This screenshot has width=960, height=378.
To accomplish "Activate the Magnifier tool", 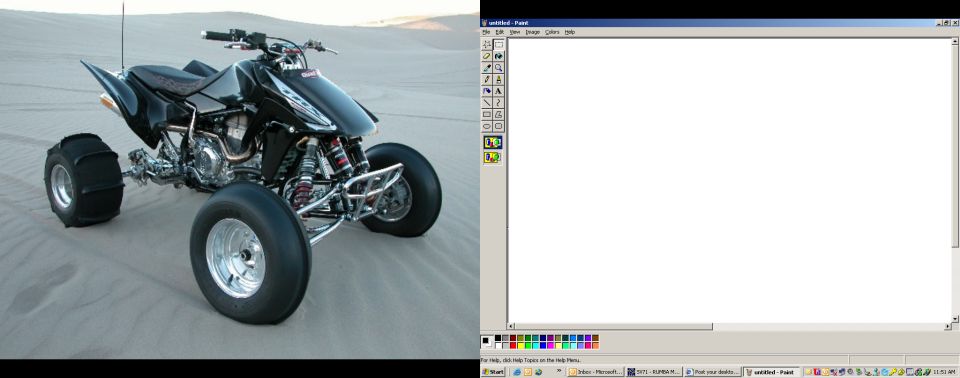I will point(498,67).
